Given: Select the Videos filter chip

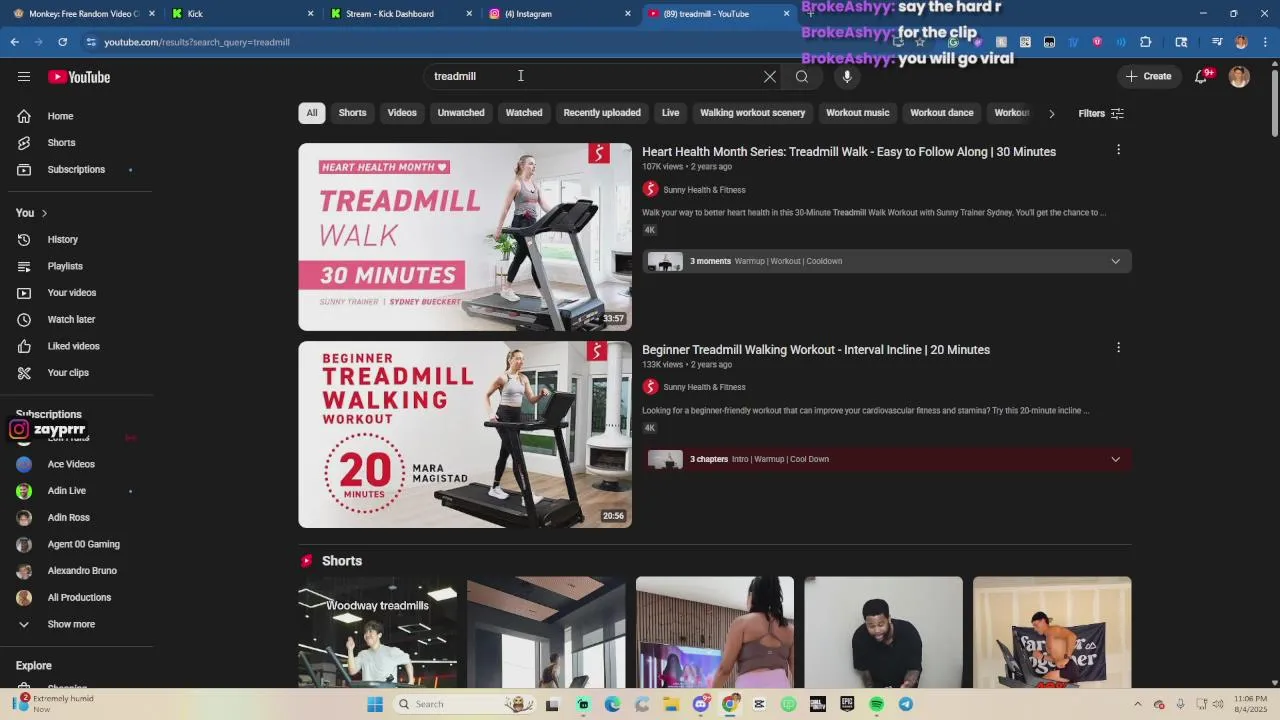Looking at the screenshot, I should click(402, 113).
